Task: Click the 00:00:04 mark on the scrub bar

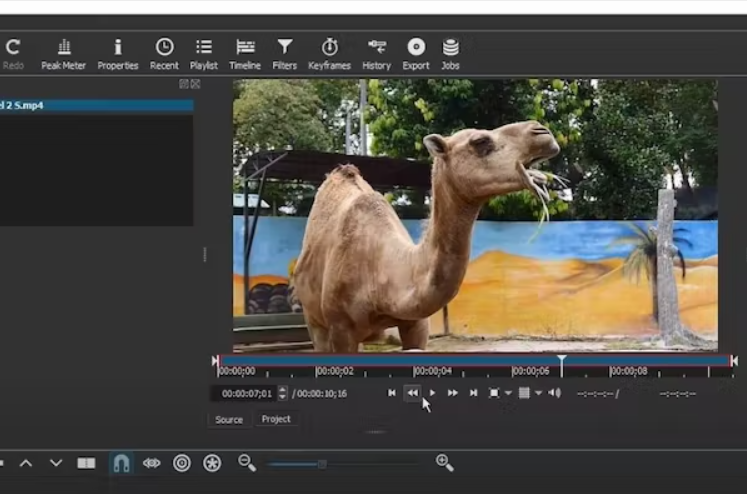Action: [432, 371]
